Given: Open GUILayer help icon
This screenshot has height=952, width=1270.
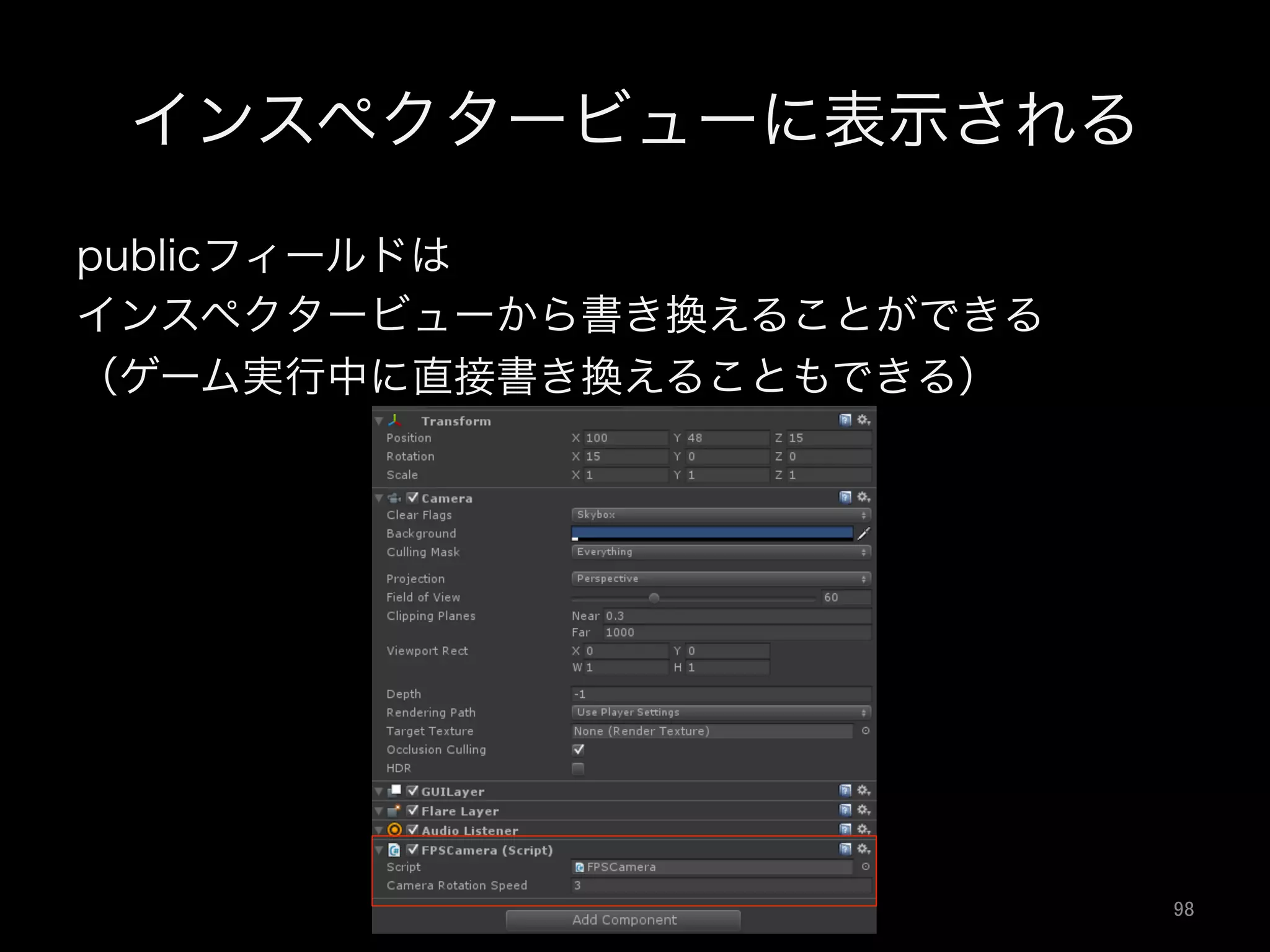Looking at the screenshot, I should pyautogui.click(x=845, y=790).
